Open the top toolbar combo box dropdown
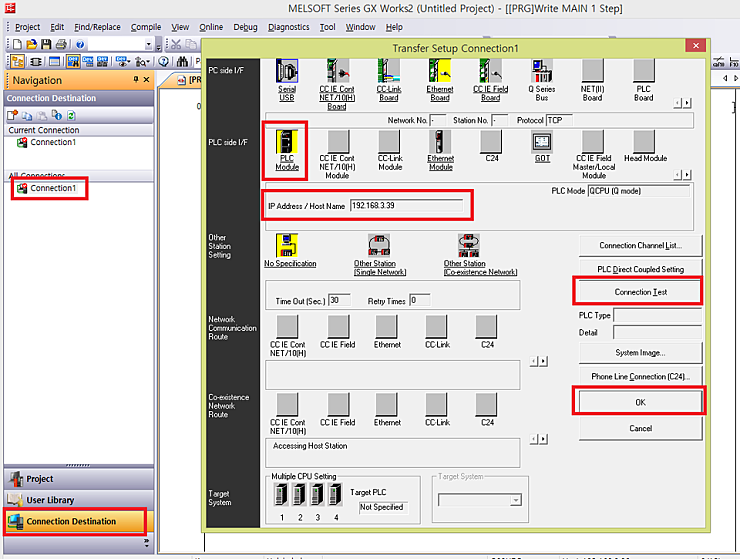740x559 pixels. coord(149,45)
